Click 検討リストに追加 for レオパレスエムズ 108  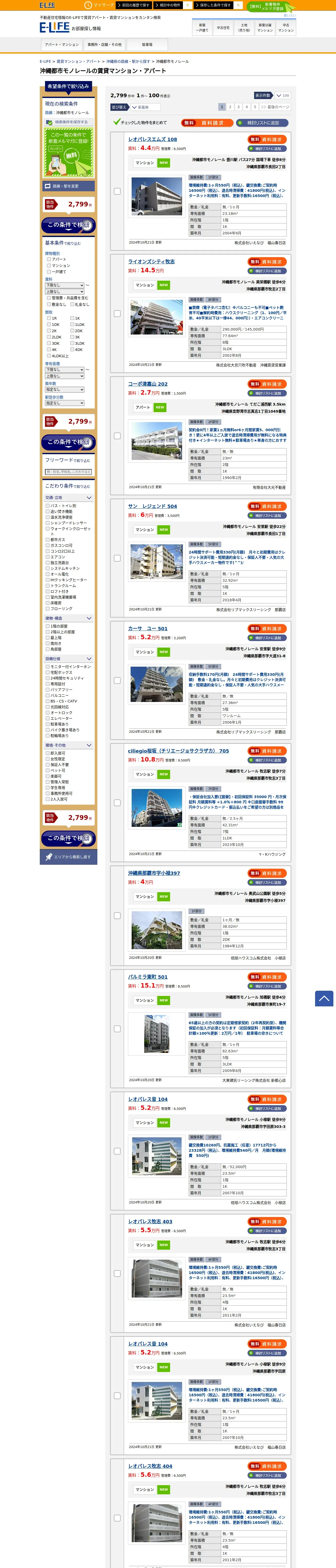[268, 148]
